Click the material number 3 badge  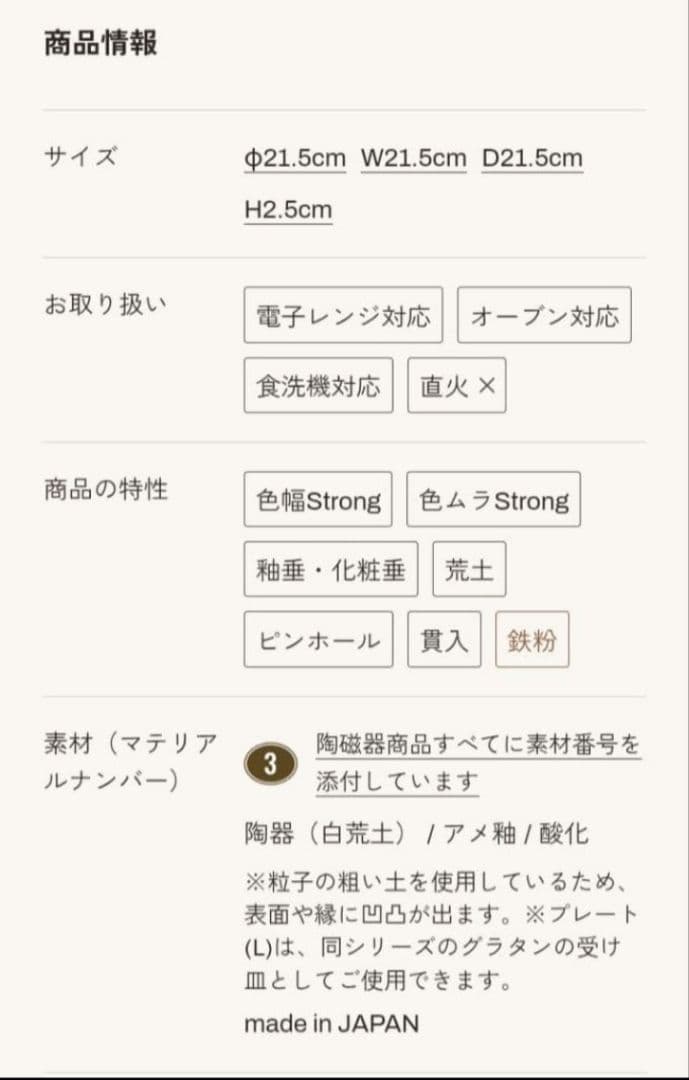(270, 764)
